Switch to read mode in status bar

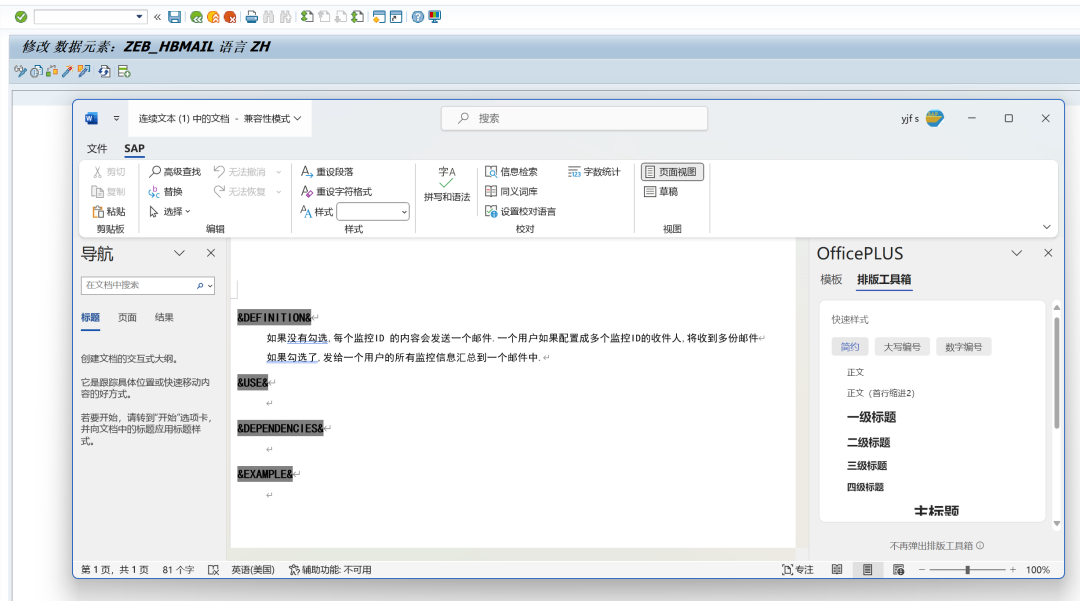click(x=837, y=570)
